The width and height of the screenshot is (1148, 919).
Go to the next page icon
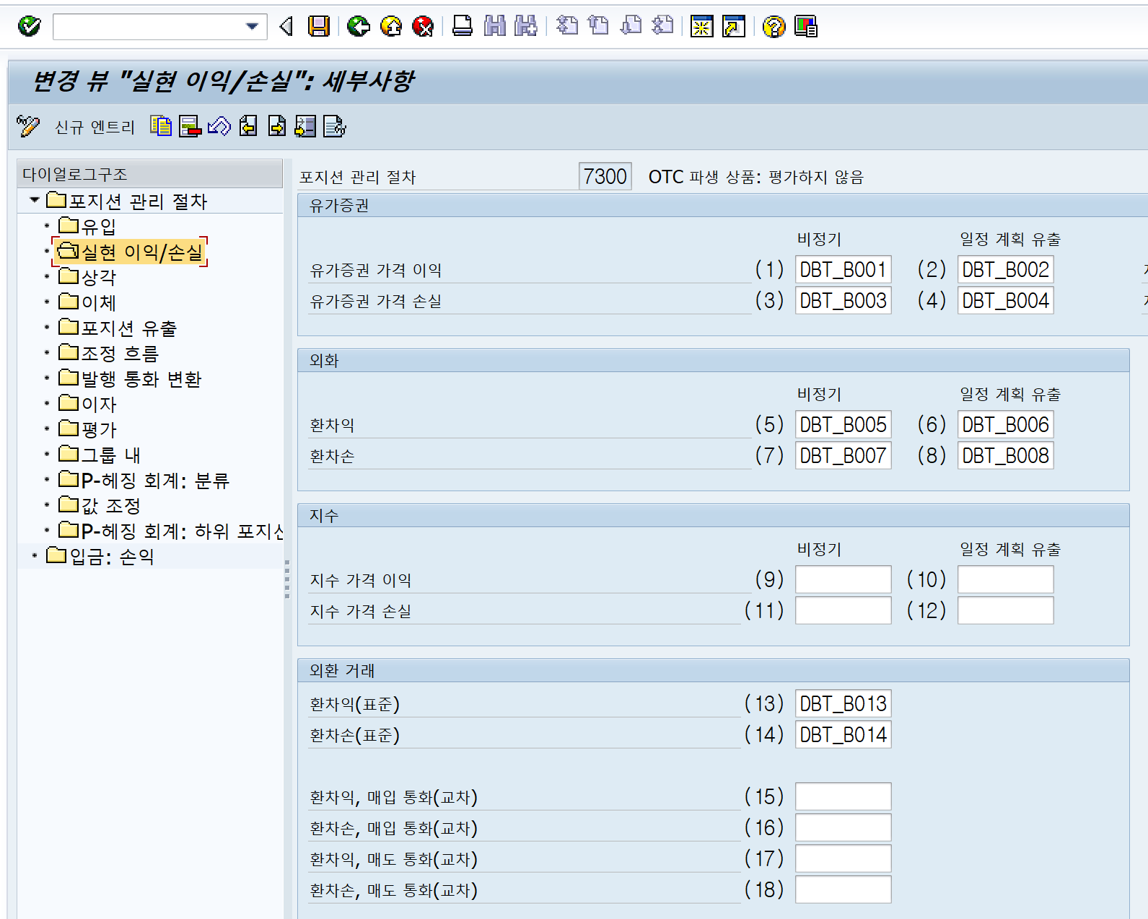(x=630, y=26)
